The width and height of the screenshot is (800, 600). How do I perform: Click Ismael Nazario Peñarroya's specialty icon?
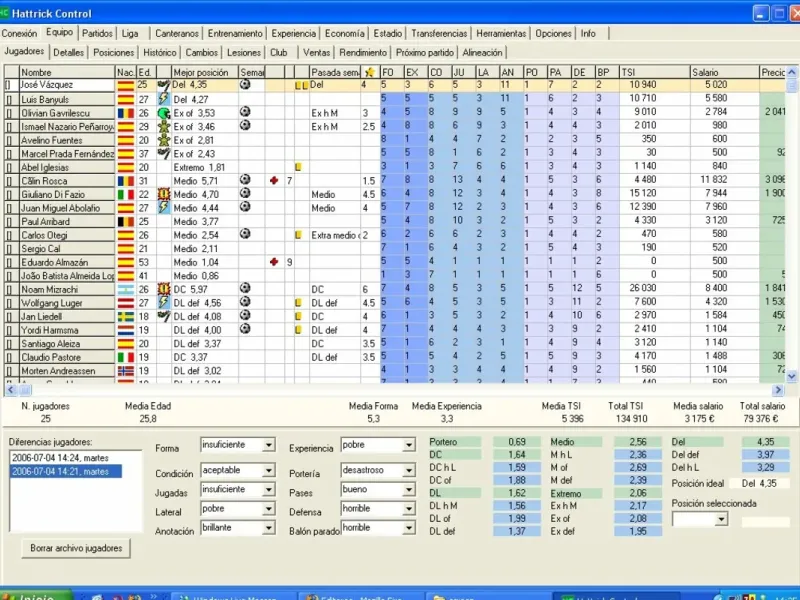pyautogui.click(x=164, y=126)
